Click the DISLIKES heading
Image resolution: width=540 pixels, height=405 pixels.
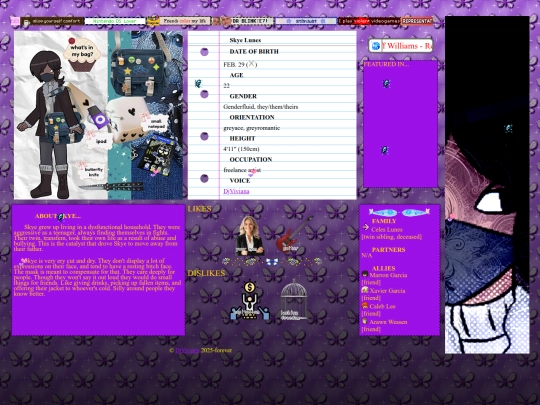[x=206, y=273]
